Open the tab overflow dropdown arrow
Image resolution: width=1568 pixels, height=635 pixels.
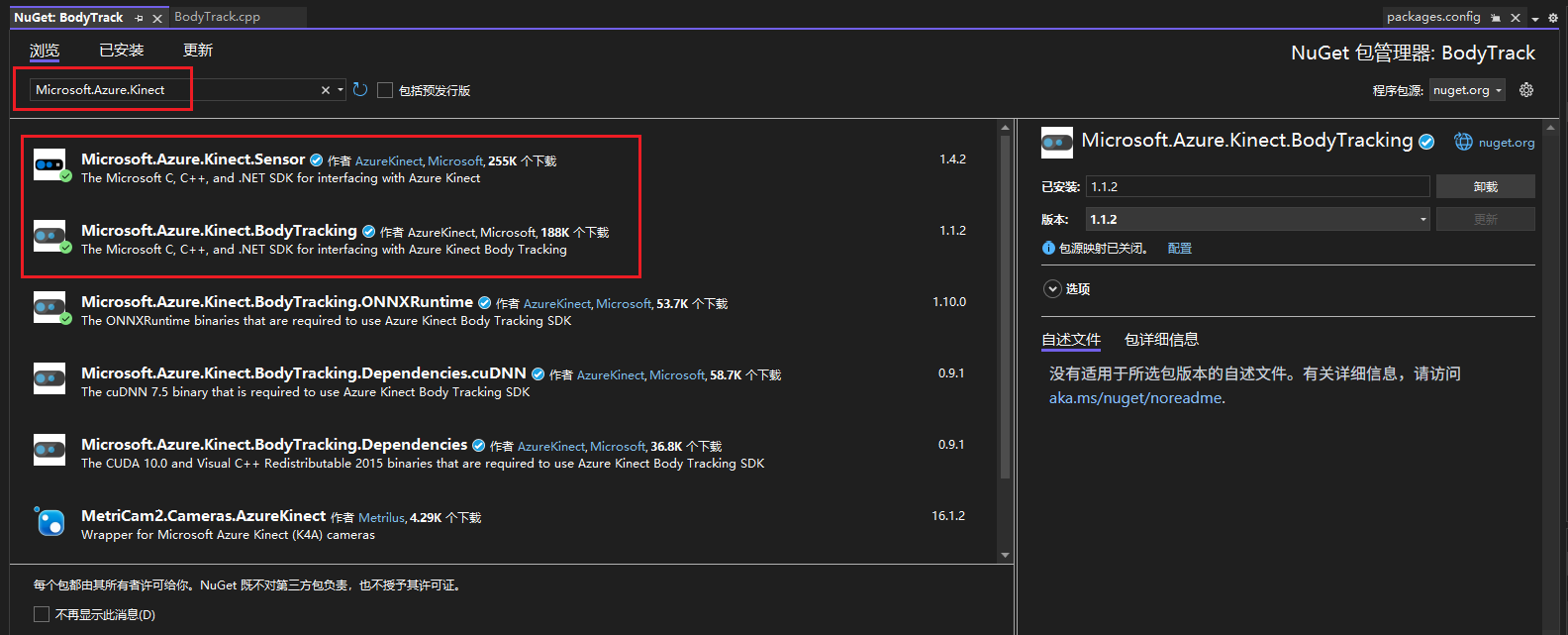pyautogui.click(x=1535, y=18)
